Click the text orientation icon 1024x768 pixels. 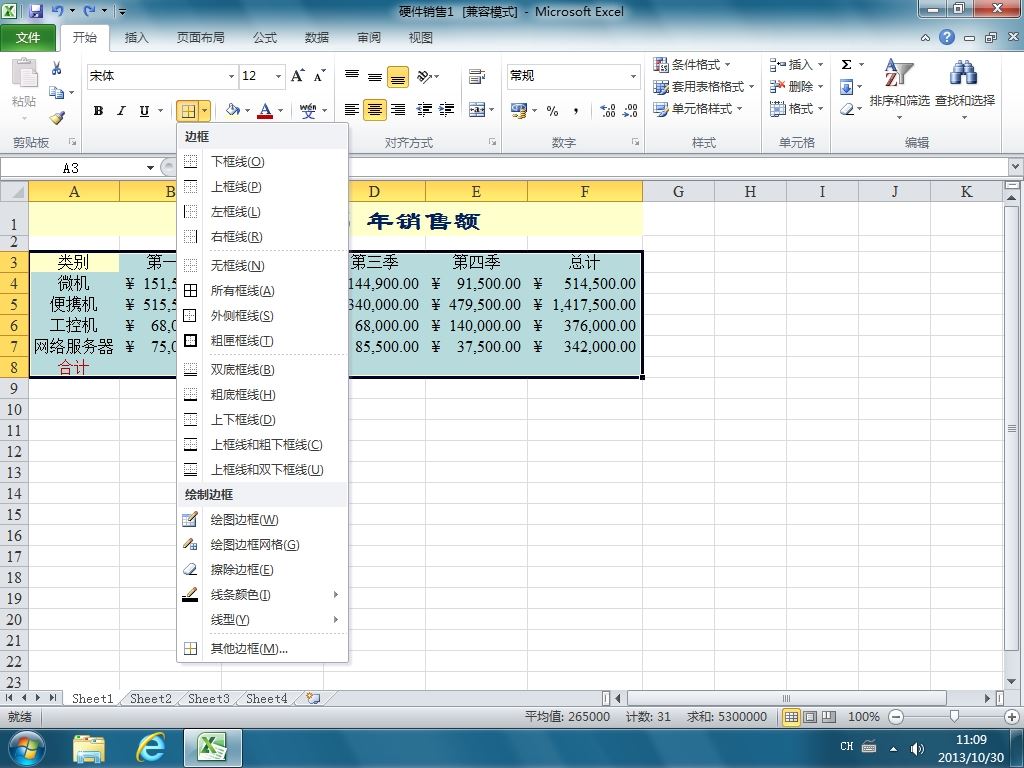[425, 76]
